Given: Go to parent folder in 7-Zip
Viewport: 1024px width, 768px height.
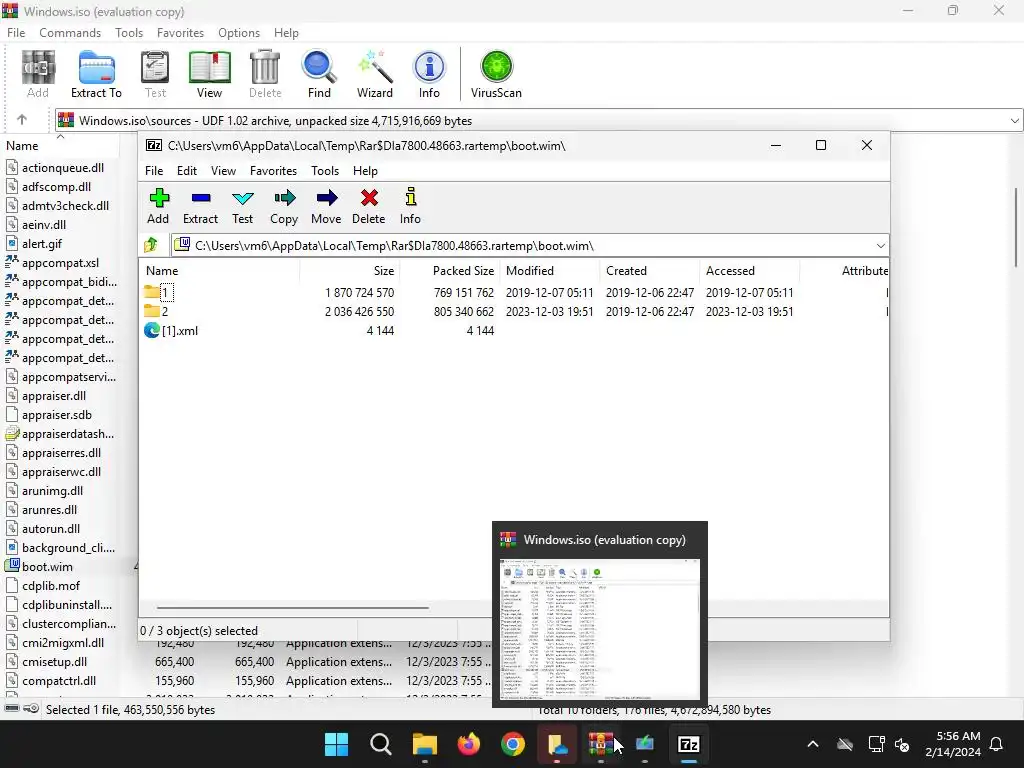Looking at the screenshot, I should click(152, 245).
